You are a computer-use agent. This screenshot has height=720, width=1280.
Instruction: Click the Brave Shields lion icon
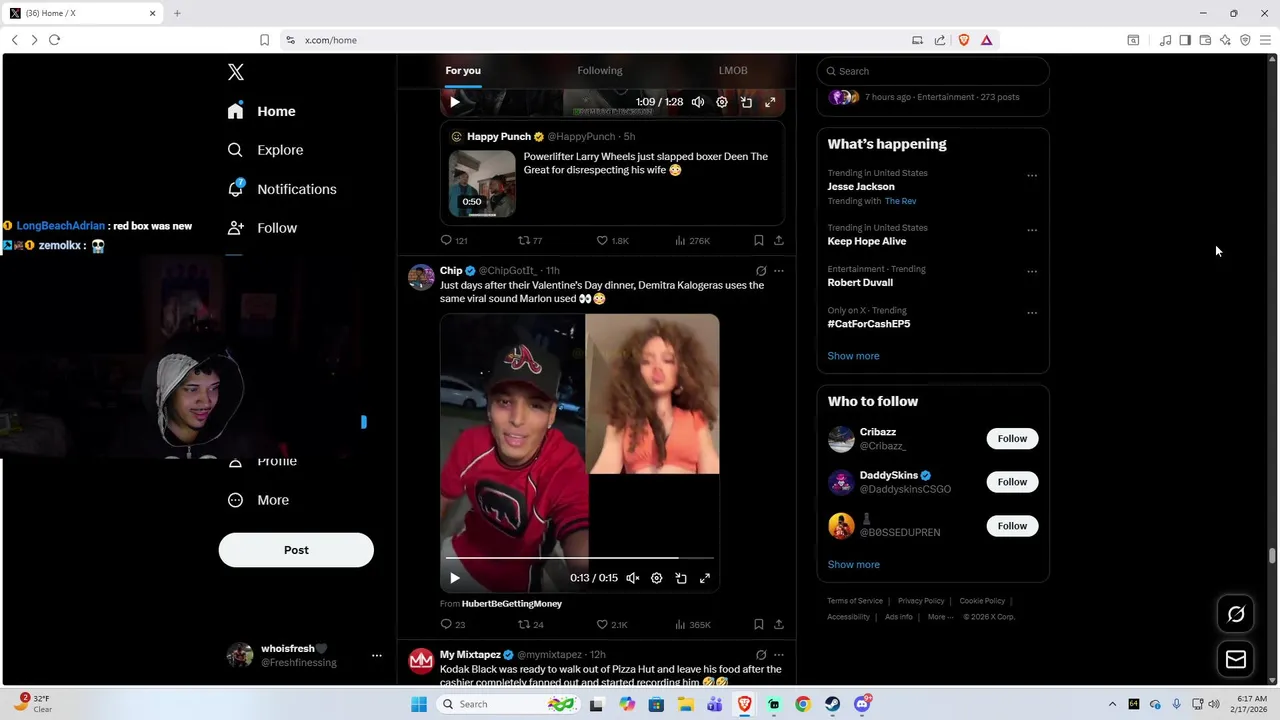[964, 40]
